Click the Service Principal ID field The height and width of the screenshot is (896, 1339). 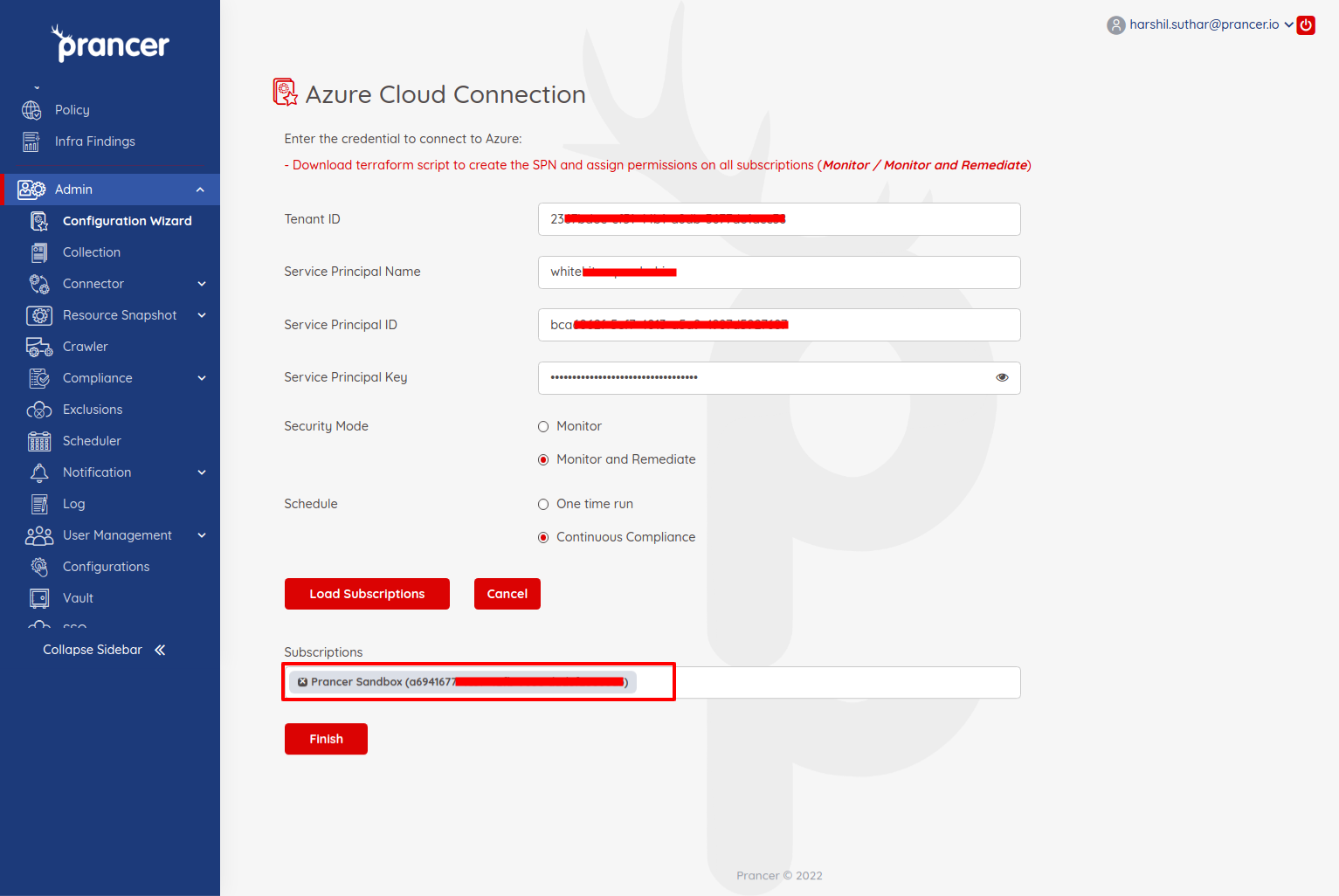[779, 325]
